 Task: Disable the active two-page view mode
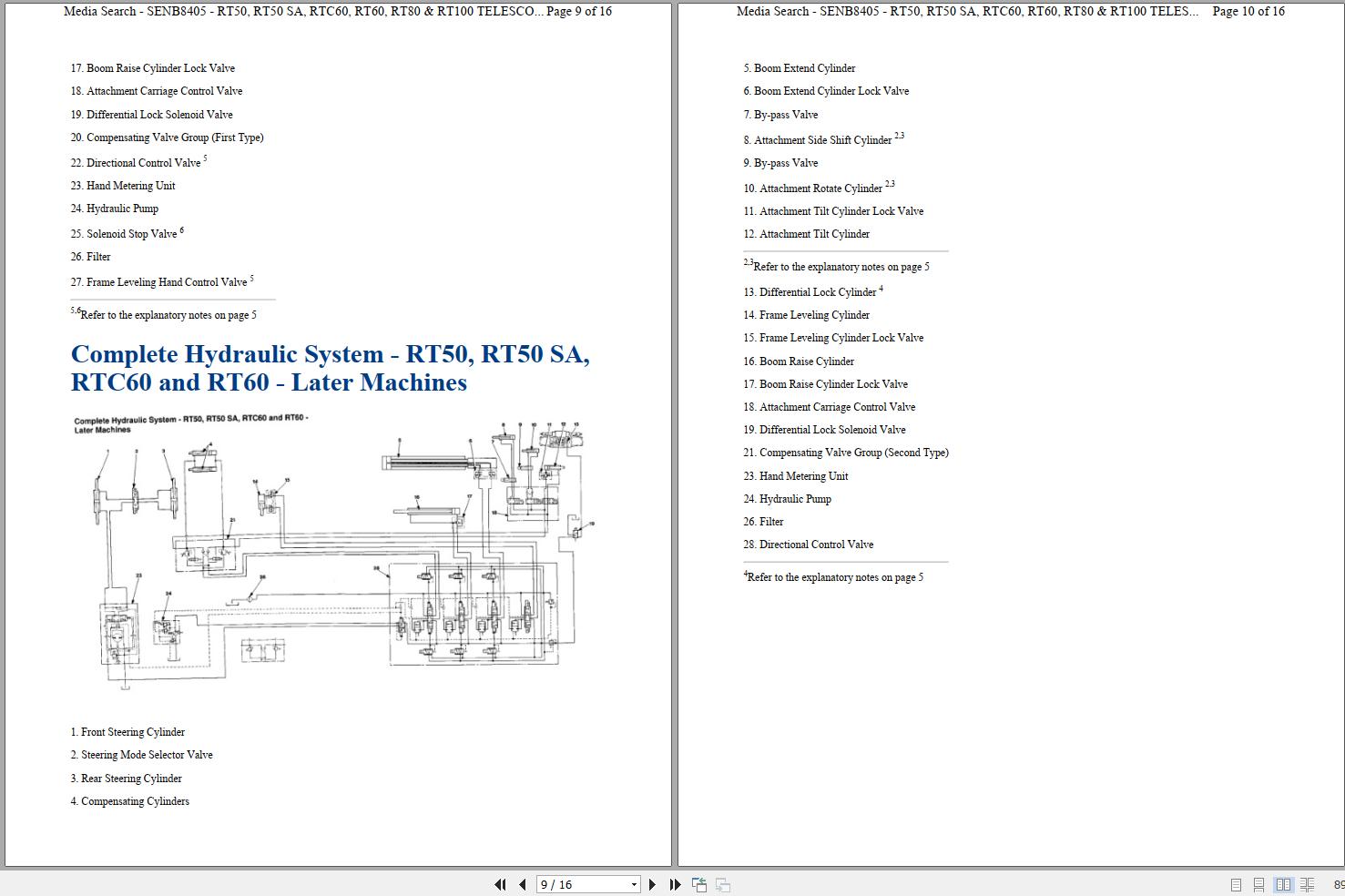click(1284, 884)
